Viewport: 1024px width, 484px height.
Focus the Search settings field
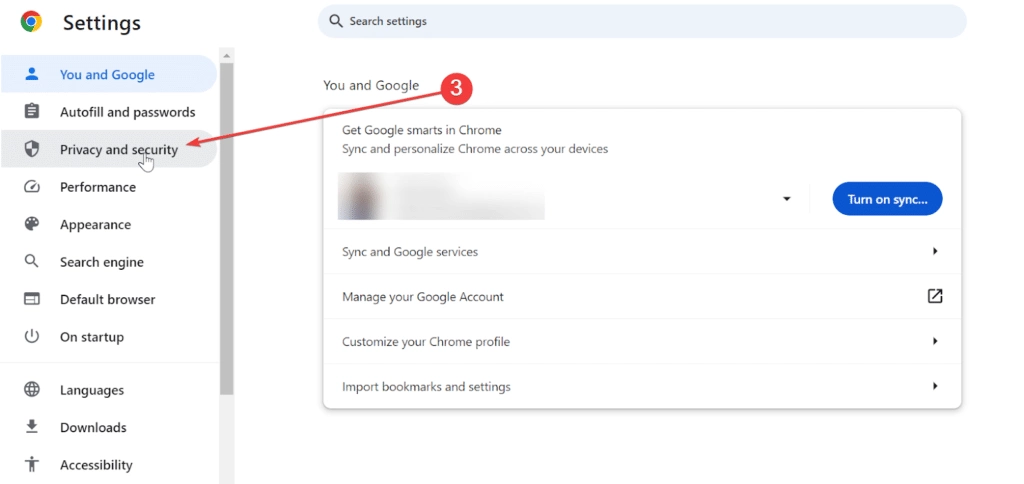(x=642, y=22)
